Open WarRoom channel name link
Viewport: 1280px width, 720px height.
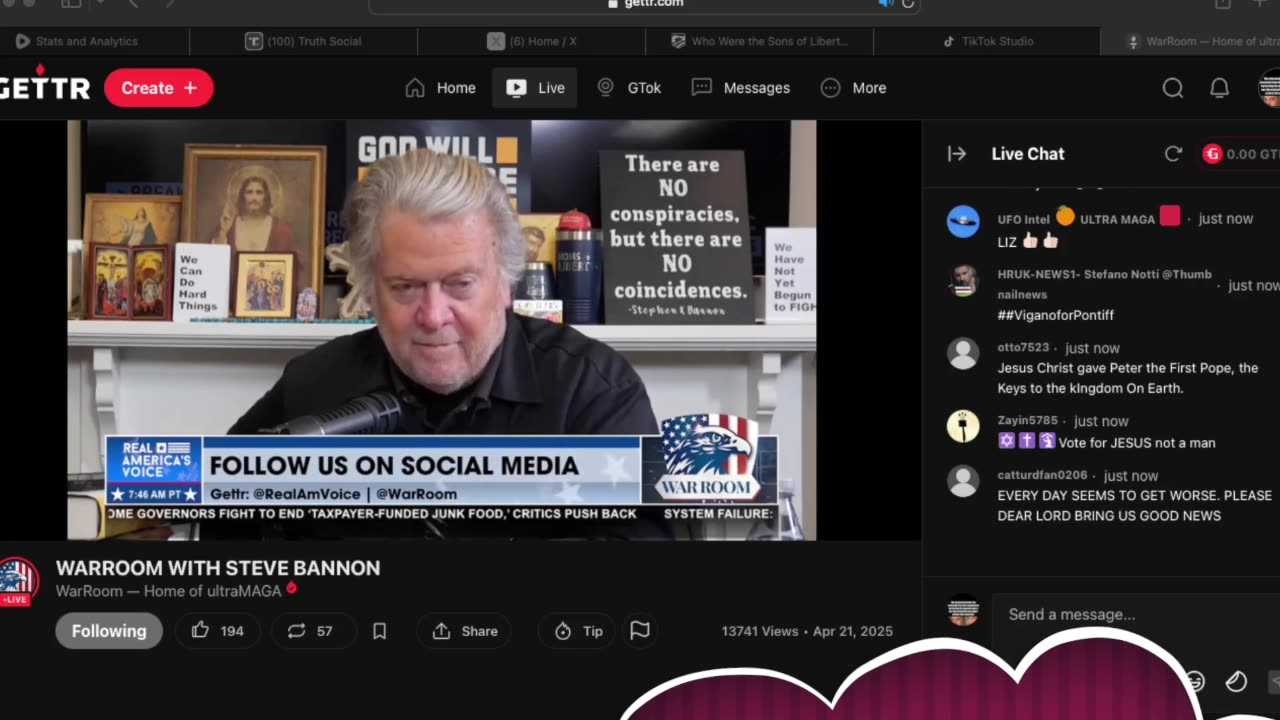168,591
